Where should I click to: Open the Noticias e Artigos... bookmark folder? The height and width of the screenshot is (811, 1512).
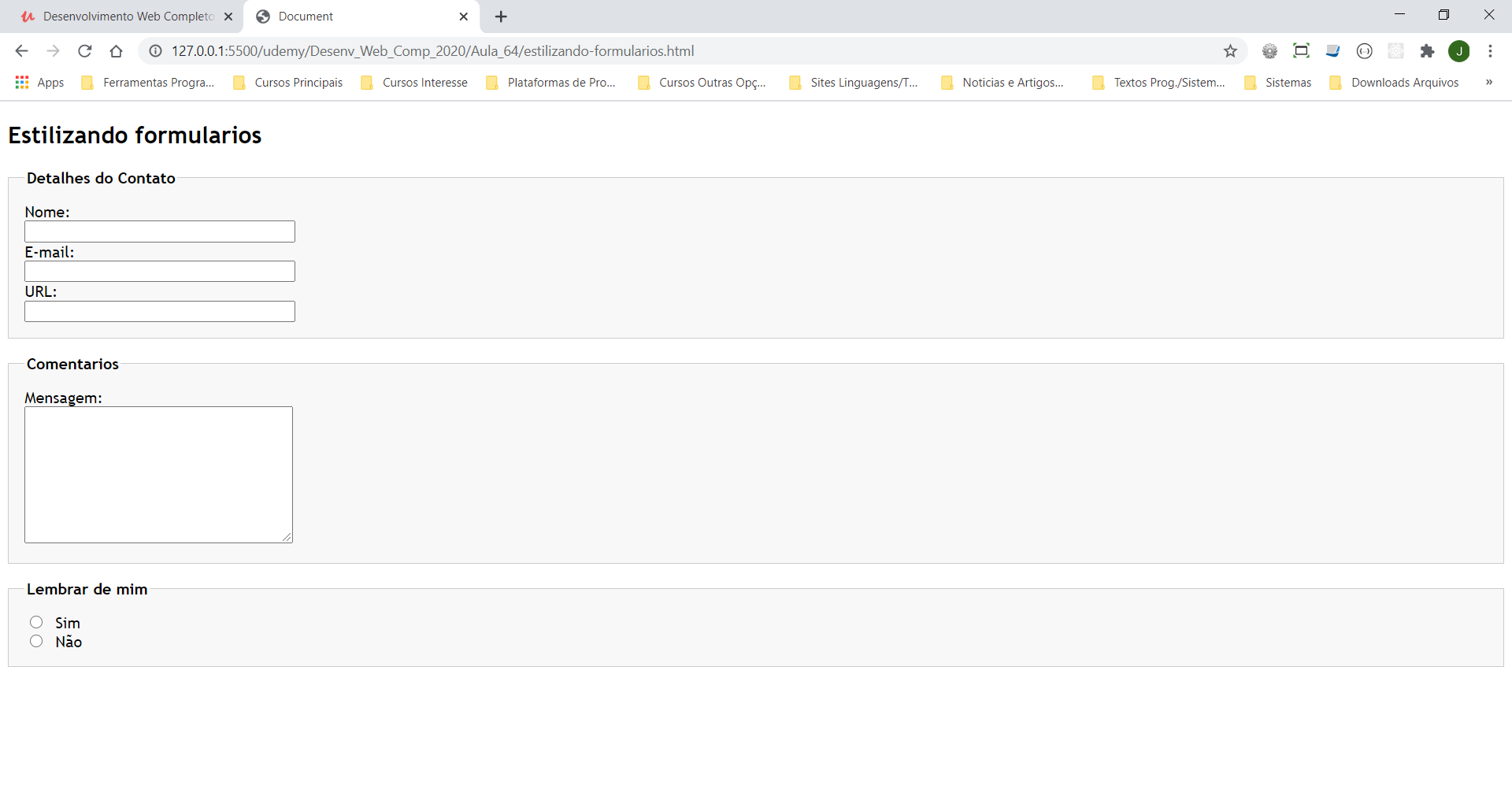pos(1002,83)
